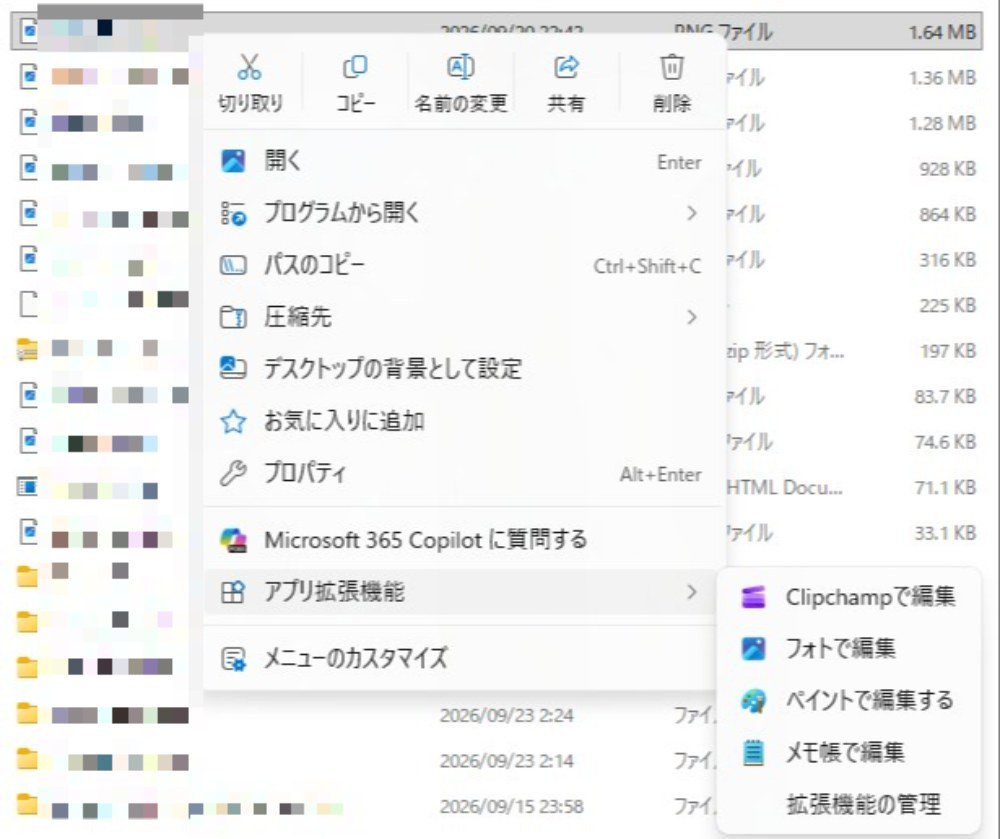
Task: Select the file row sized 316 KB
Action: (x=496, y=259)
